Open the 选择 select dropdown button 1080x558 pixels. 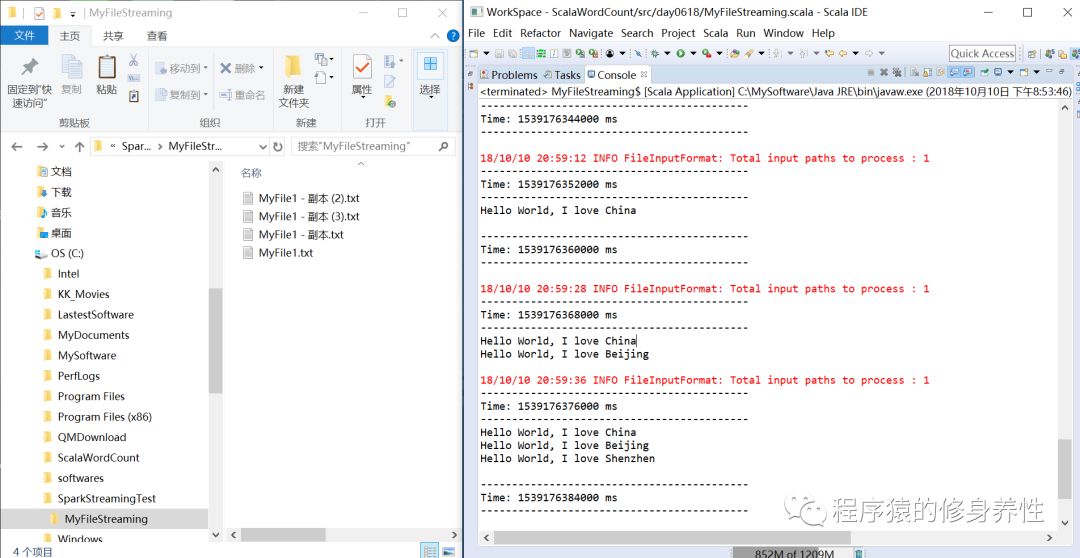pyautogui.click(x=430, y=76)
